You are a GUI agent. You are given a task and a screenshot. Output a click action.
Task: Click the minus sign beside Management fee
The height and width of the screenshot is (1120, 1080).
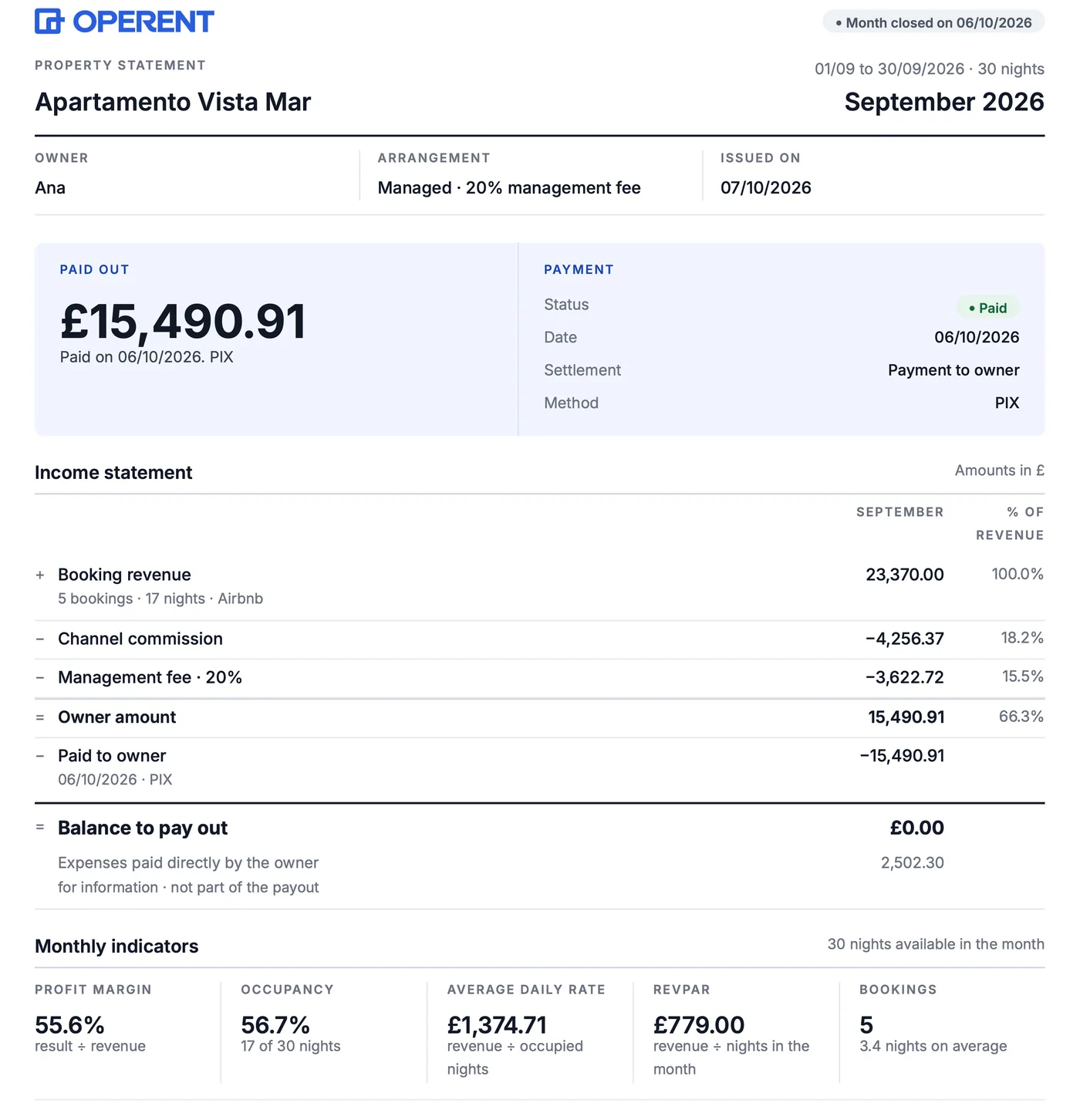(40, 677)
